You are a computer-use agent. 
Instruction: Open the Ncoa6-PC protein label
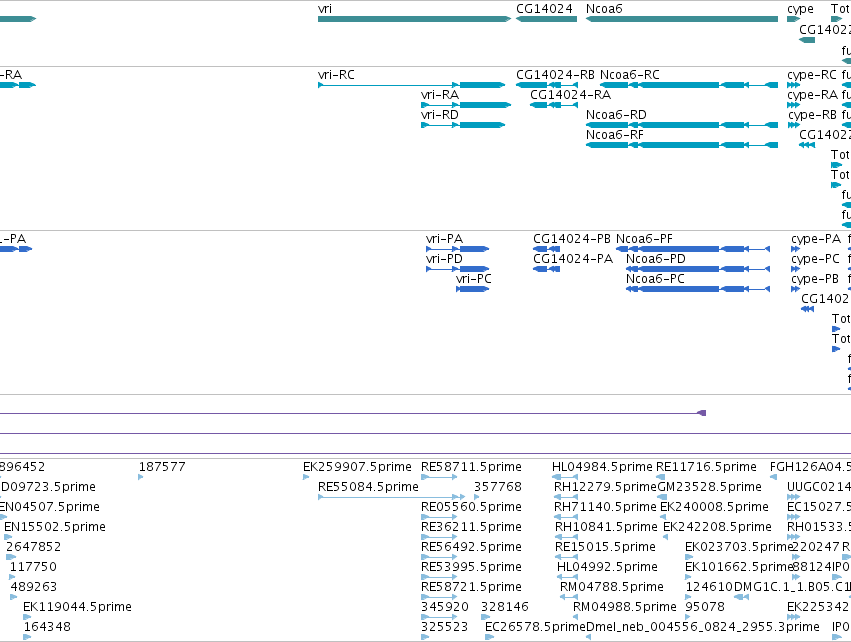pyautogui.click(x=655, y=279)
